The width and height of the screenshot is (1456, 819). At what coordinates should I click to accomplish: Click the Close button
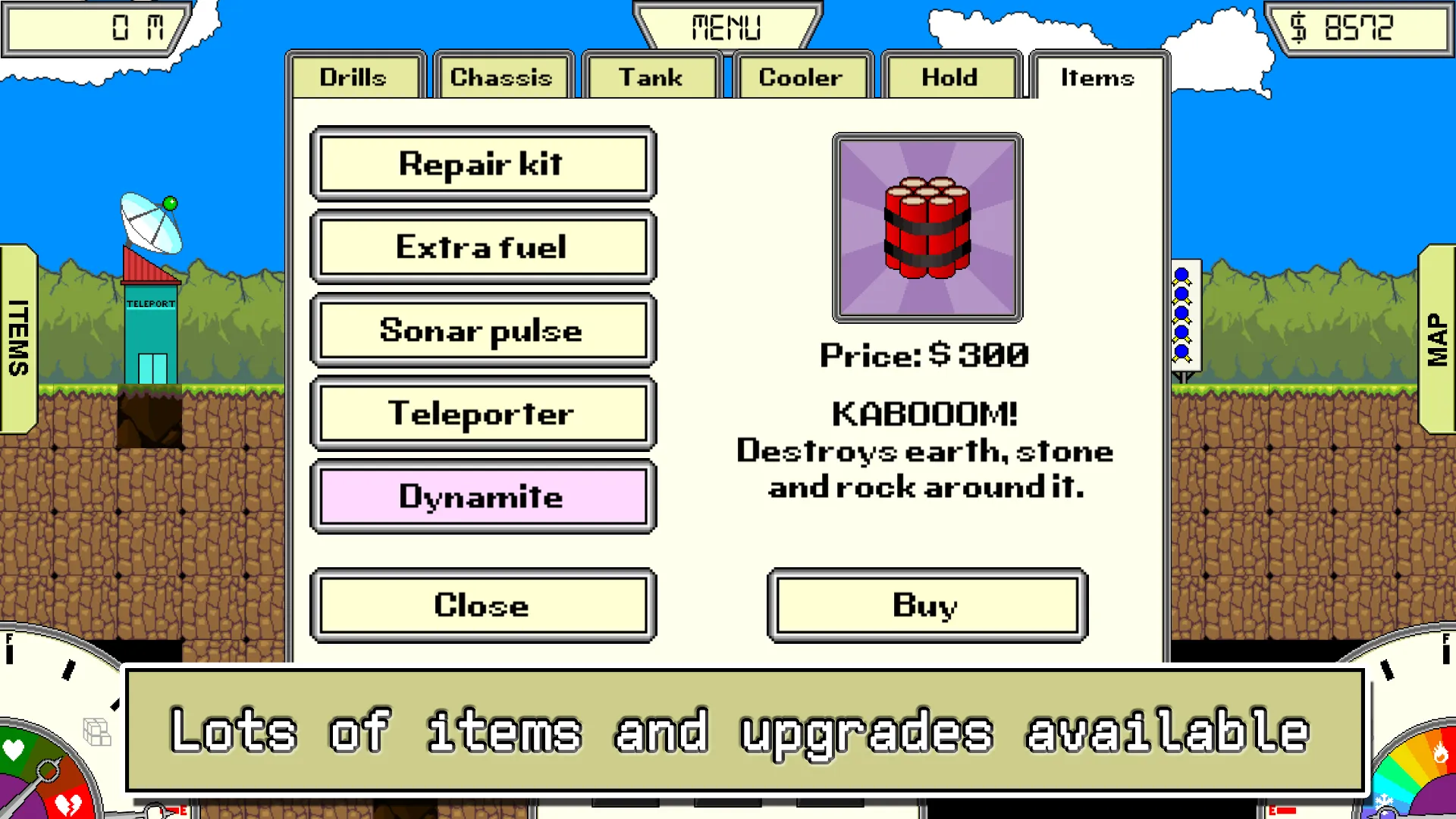(x=483, y=605)
